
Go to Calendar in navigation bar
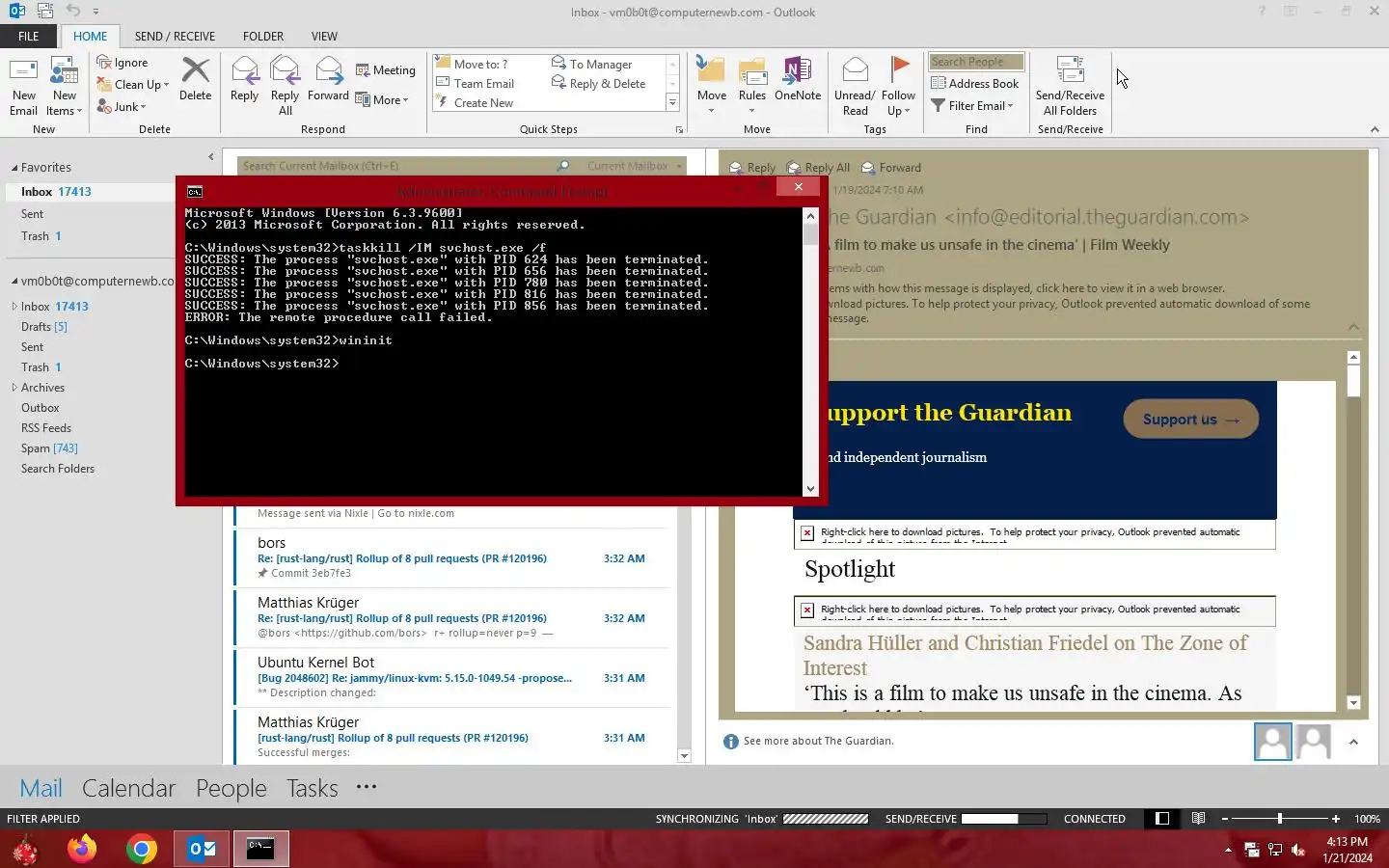(128, 788)
